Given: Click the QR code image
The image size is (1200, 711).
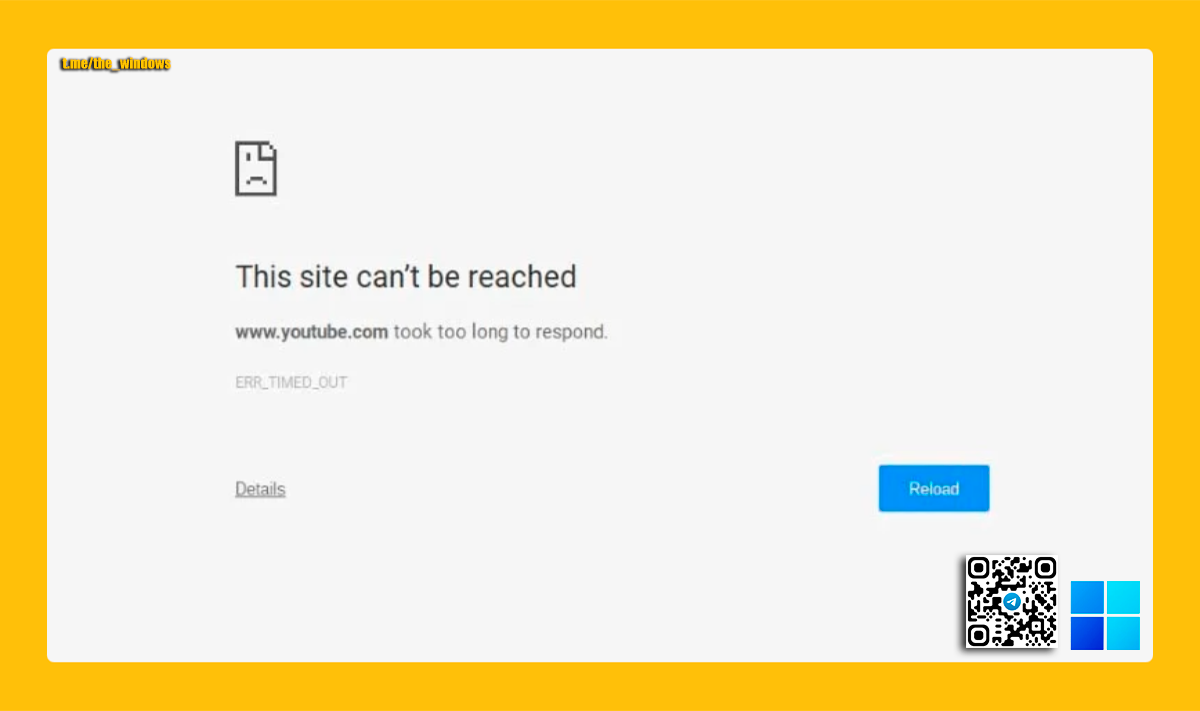Looking at the screenshot, I should click(1011, 602).
